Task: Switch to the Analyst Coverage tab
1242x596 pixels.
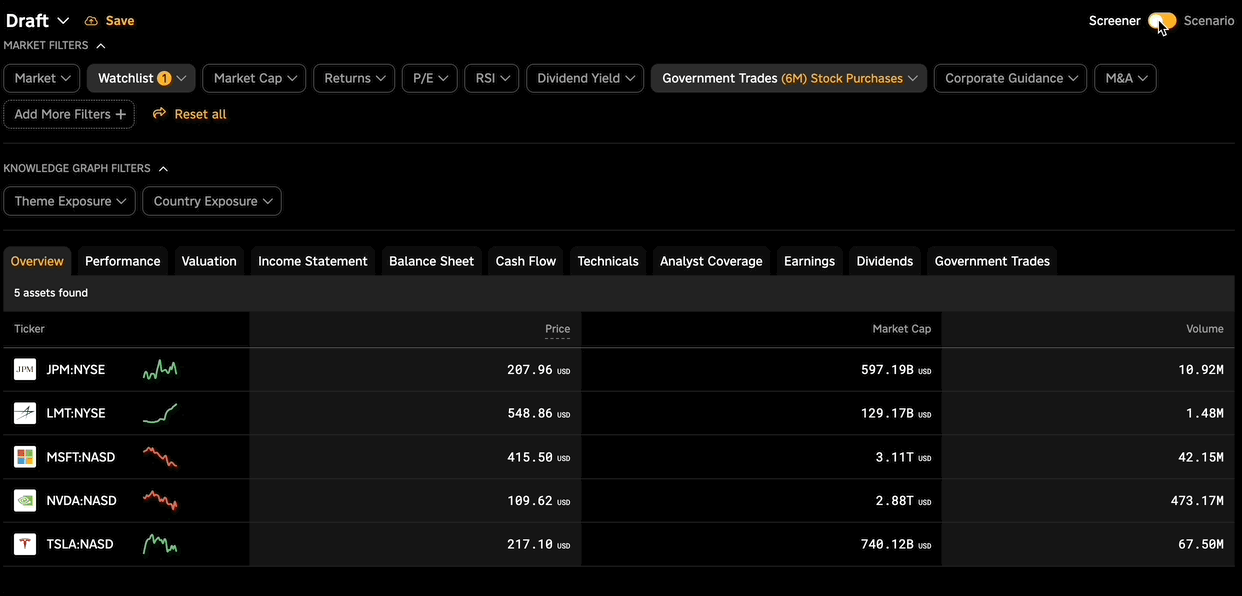Action: tap(711, 261)
